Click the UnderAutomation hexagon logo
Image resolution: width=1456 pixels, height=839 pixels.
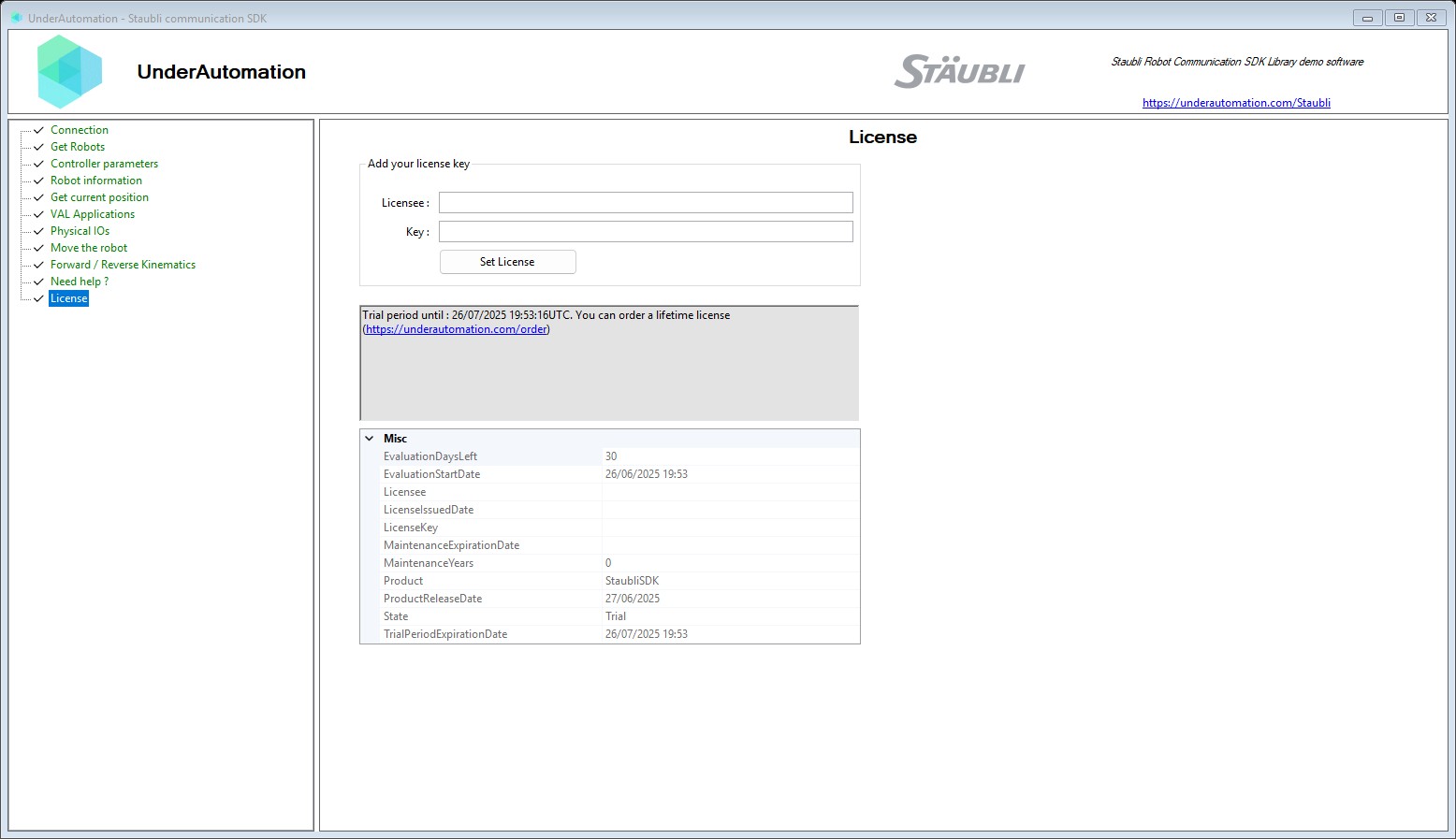[69, 72]
